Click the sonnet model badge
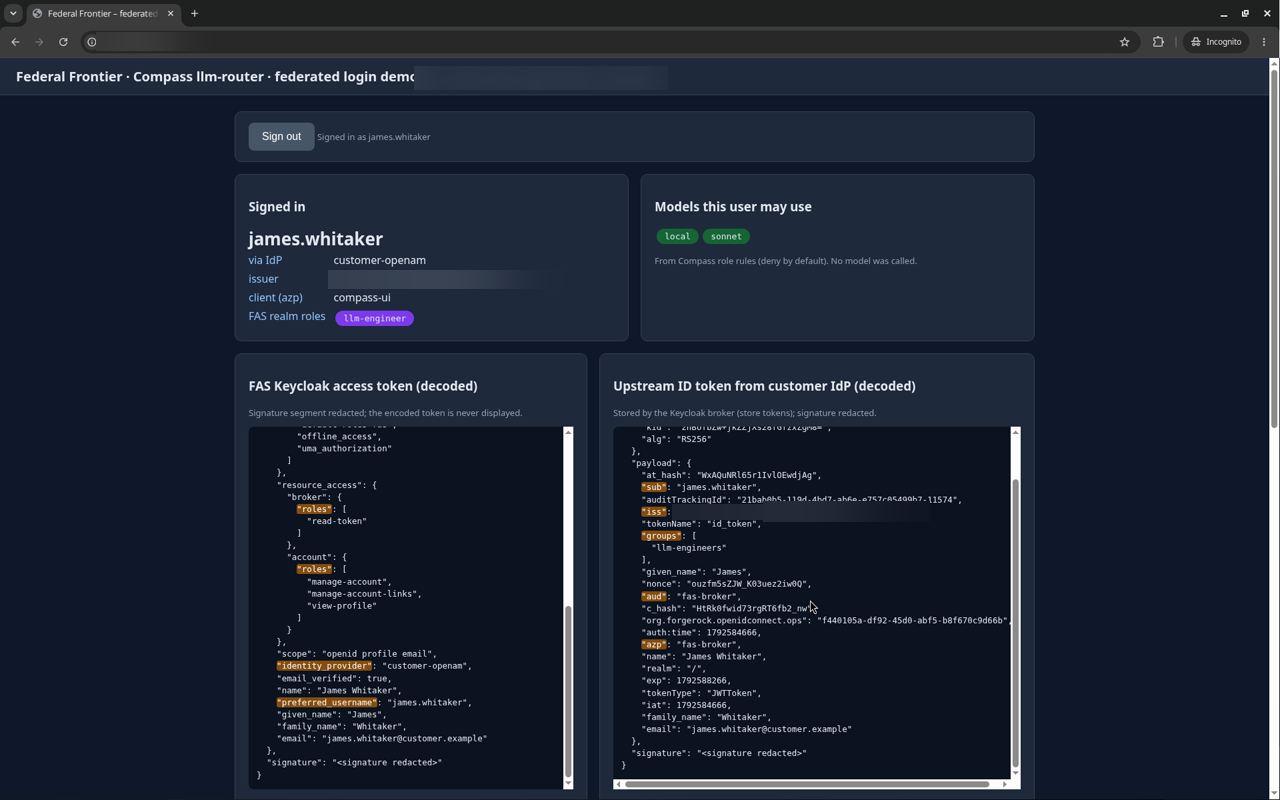Image resolution: width=1280 pixels, height=800 pixels. (726, 237)
